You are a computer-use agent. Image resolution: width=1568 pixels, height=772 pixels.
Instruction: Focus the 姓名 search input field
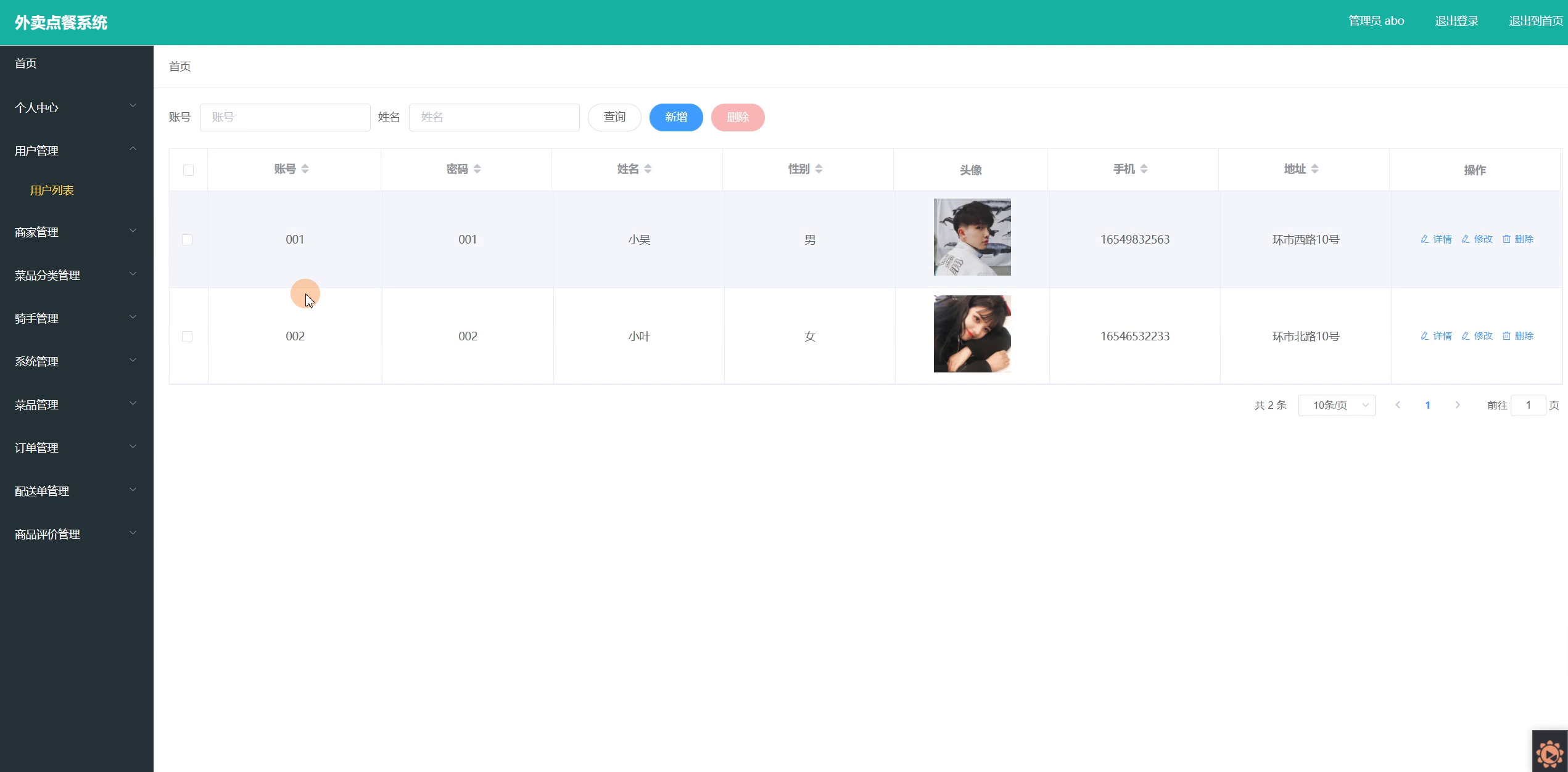(494, 117)
